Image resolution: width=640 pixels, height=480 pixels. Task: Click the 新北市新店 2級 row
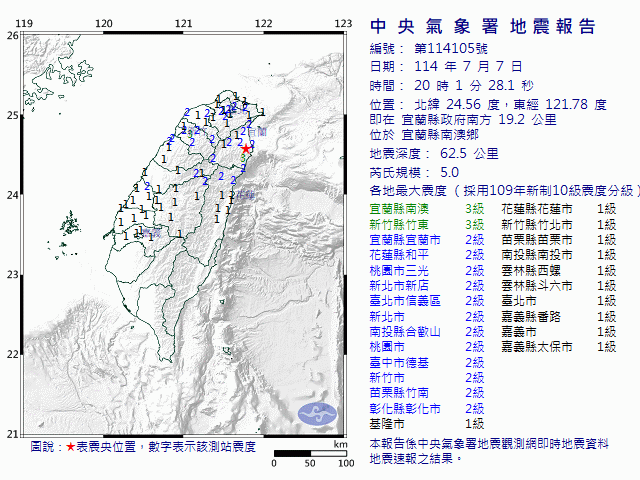coord(427,286)
